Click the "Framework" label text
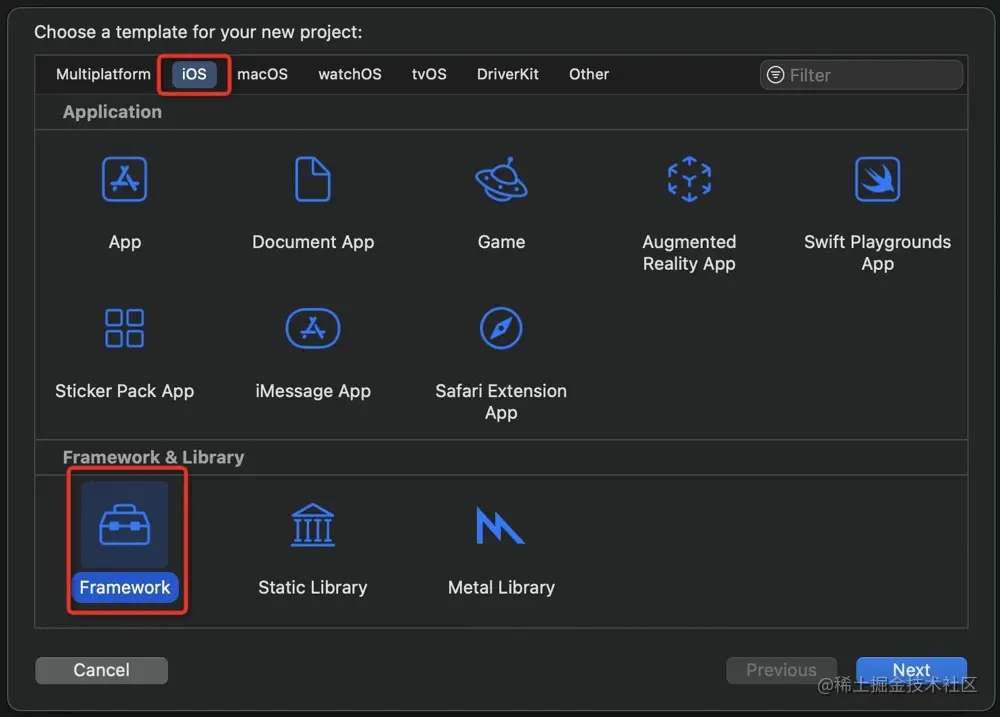1000x717 pixels. [x=124, y=587]
